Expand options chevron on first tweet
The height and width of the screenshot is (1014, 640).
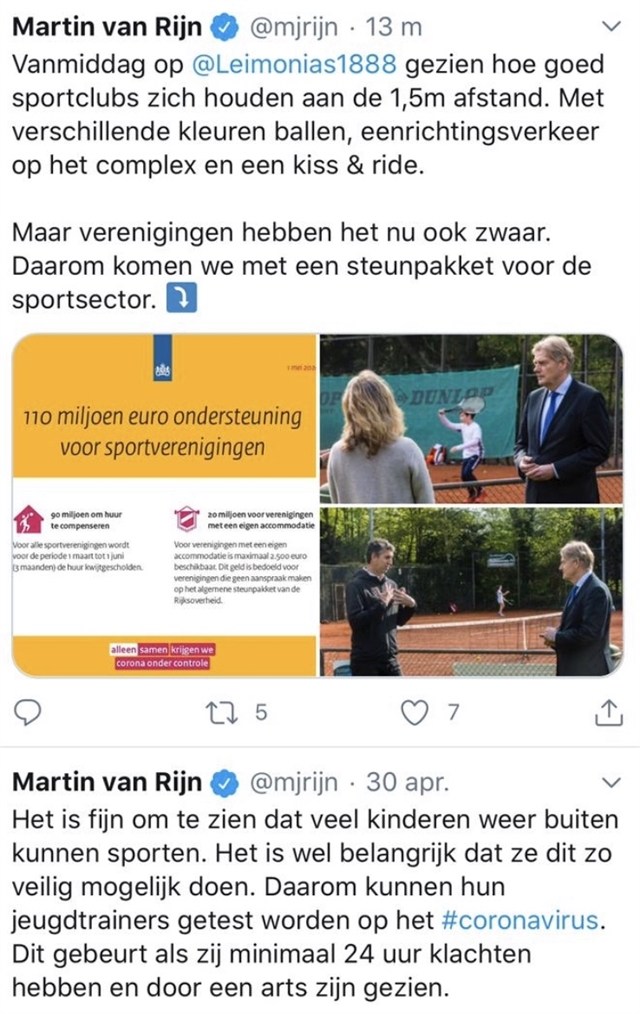point(611,27)
